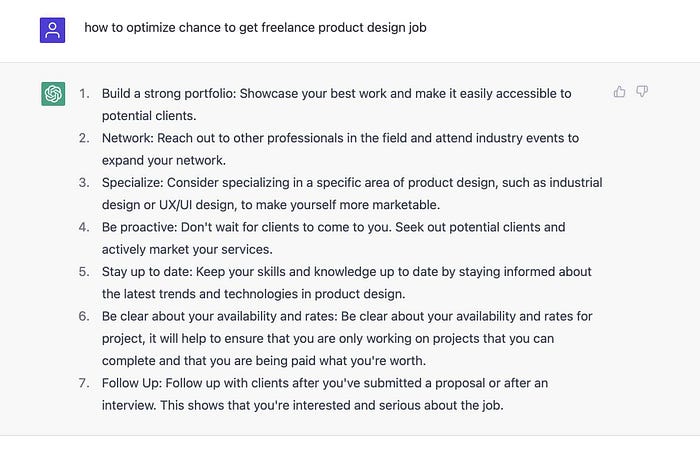Click list number 7 marker

(84, 383)
